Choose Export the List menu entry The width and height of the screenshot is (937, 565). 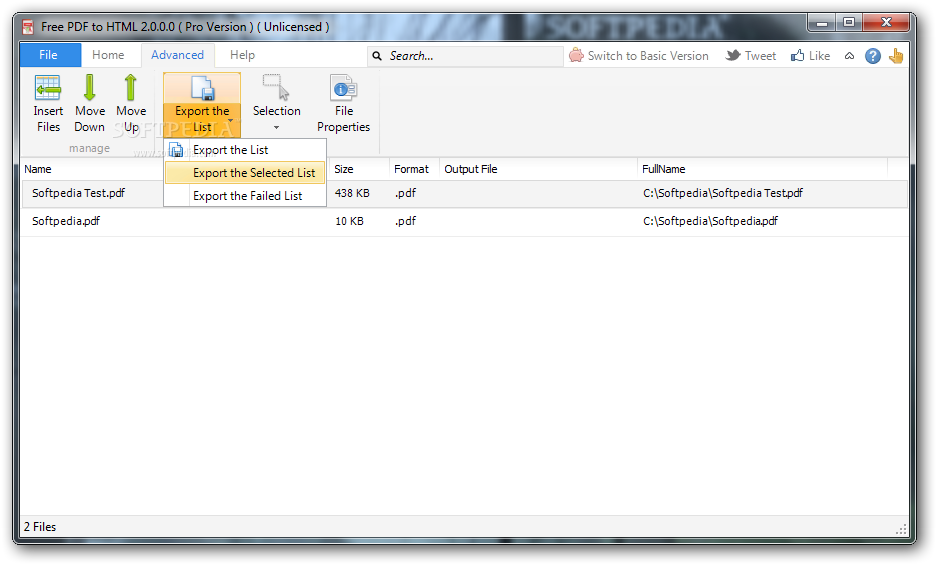click(245, 150)
